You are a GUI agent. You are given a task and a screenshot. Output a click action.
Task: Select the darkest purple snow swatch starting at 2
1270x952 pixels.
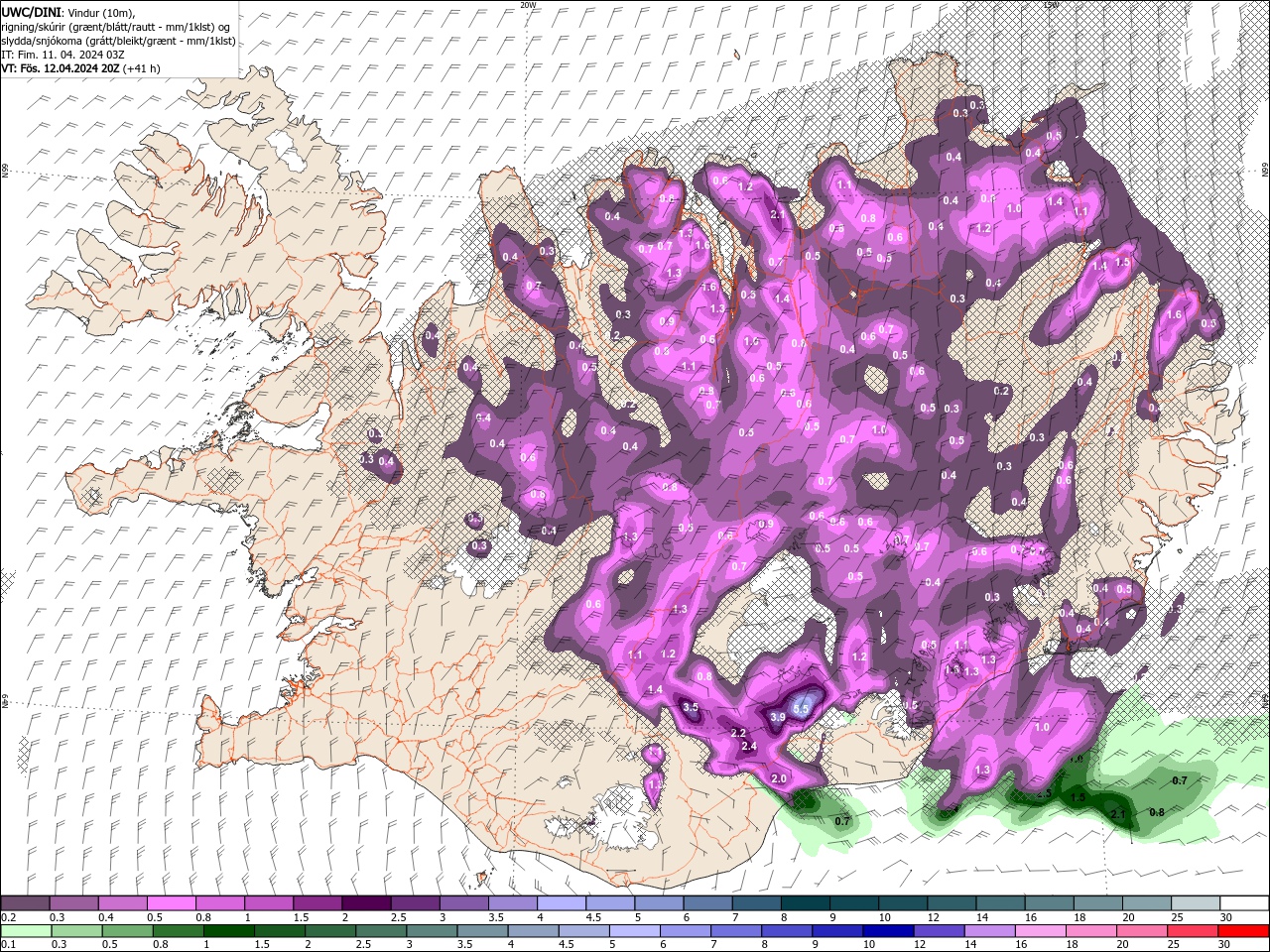[365, 903]
